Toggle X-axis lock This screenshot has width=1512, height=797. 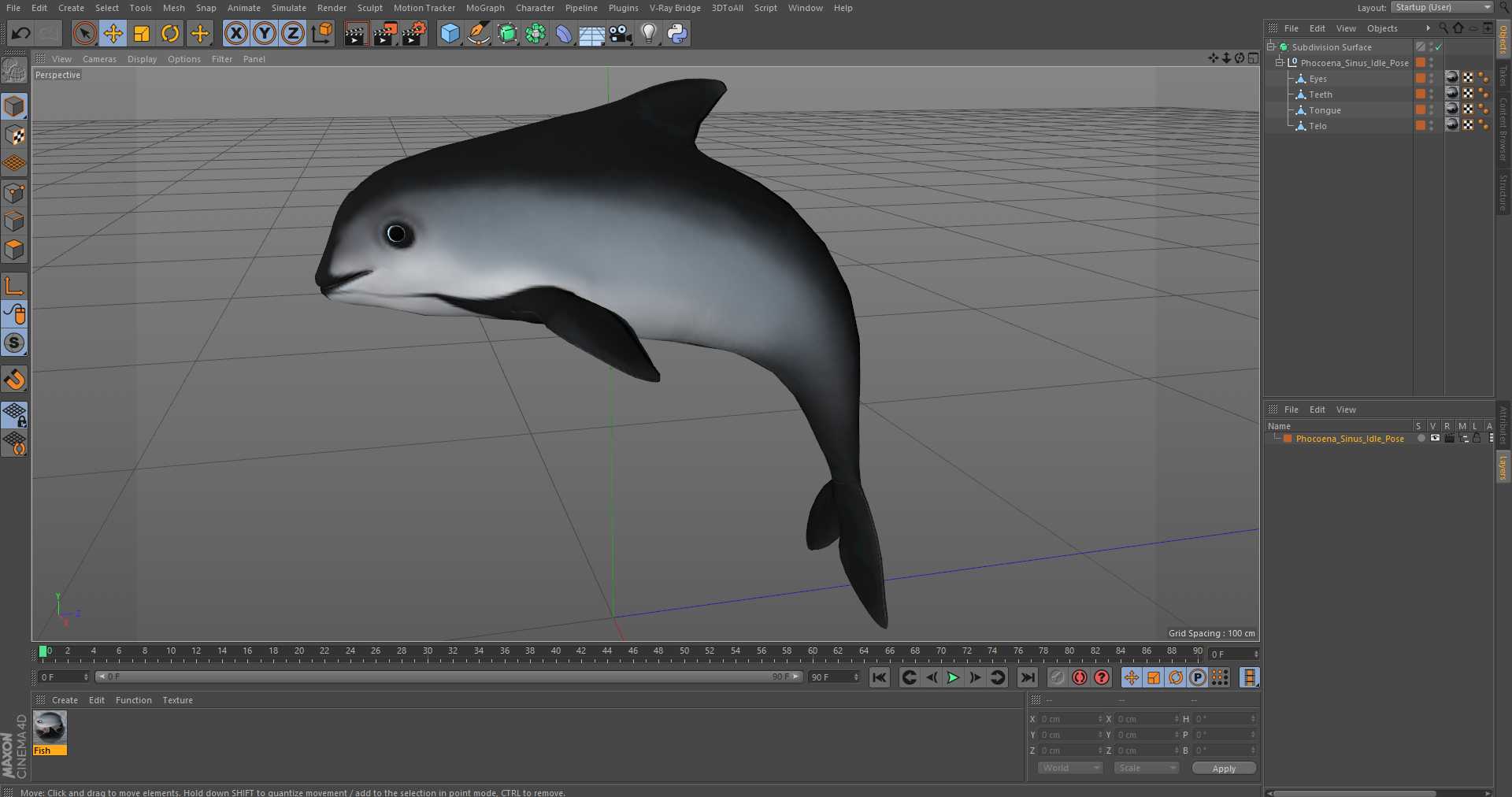[x=236, y=33]
